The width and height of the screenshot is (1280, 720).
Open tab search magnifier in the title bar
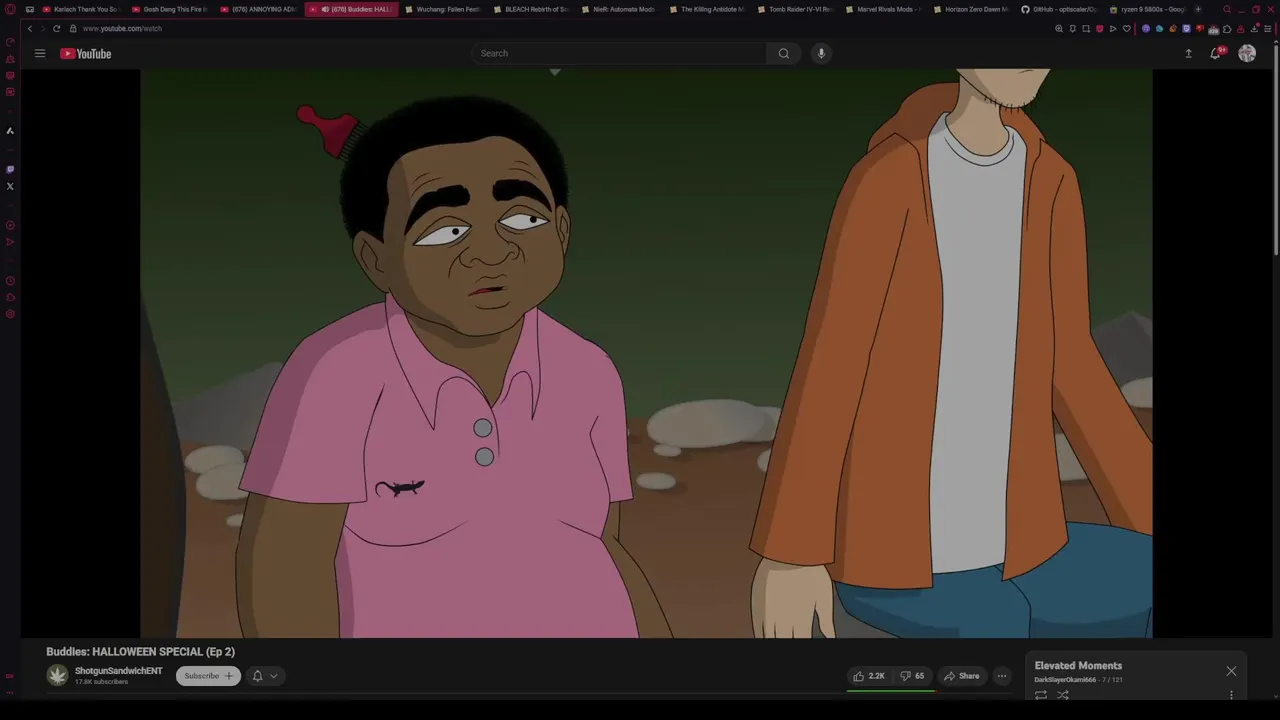tap(1227, 9)
